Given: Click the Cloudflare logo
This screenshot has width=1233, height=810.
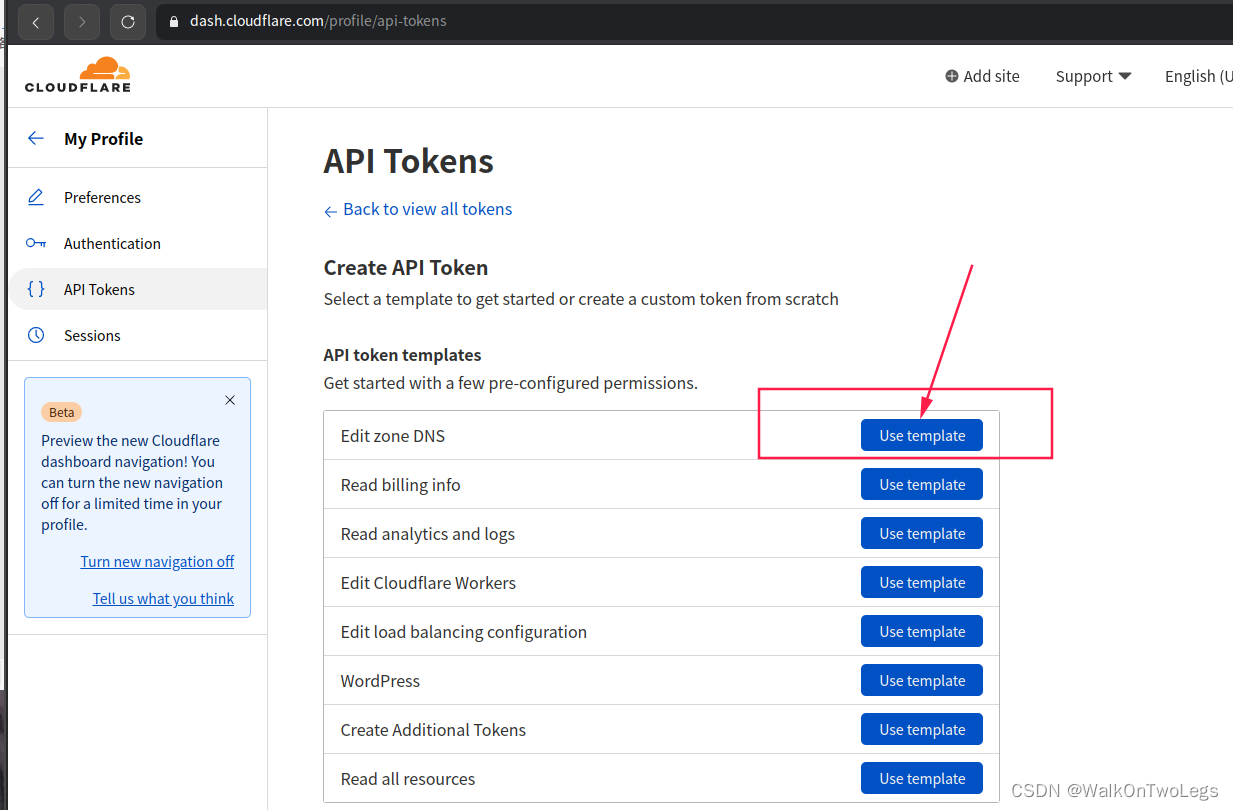Looking at the screenshot, I should click(x=78, y=75).
